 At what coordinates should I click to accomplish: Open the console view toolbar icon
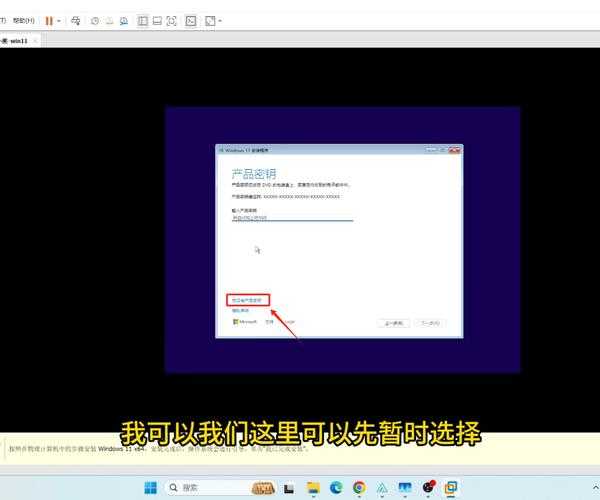coord(190,20)
